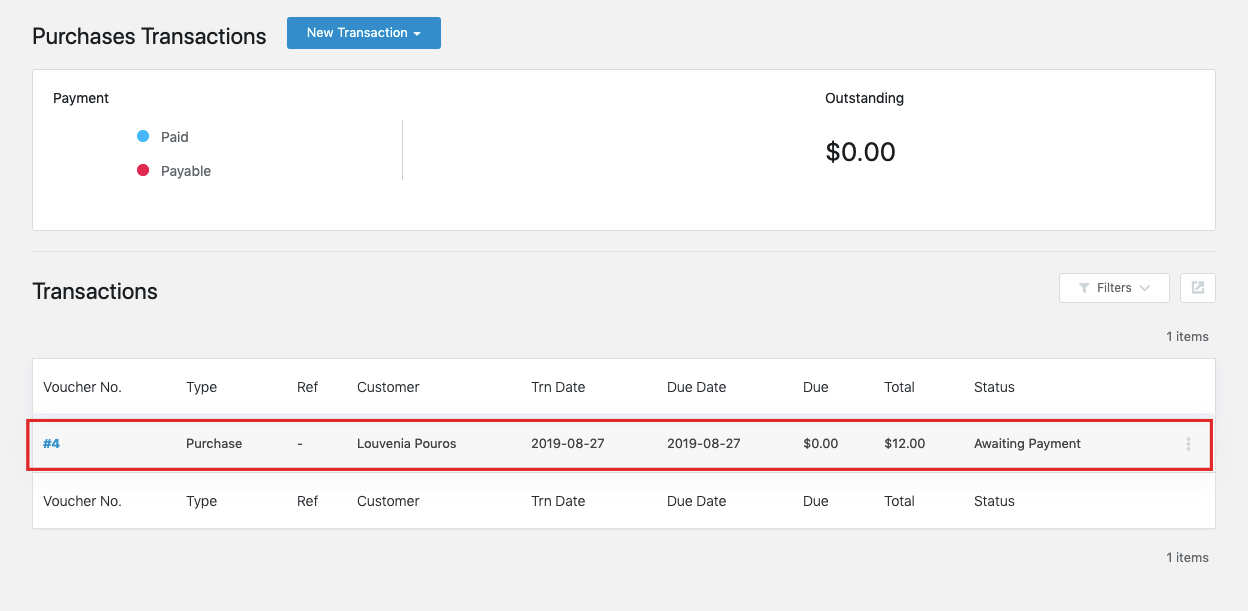The image size is (1248, 611).
Task: Click the red Payable legend dot
Action: 143,169
